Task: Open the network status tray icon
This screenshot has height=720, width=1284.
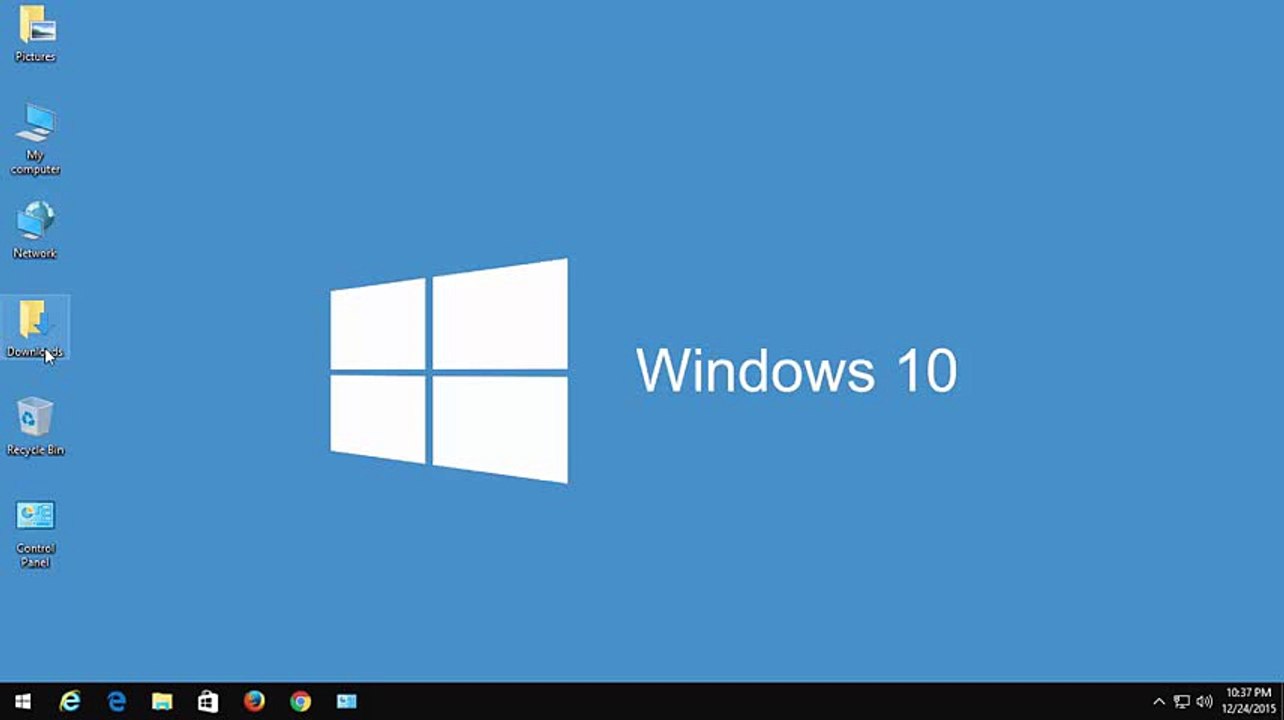Action: click(1182, 702)
